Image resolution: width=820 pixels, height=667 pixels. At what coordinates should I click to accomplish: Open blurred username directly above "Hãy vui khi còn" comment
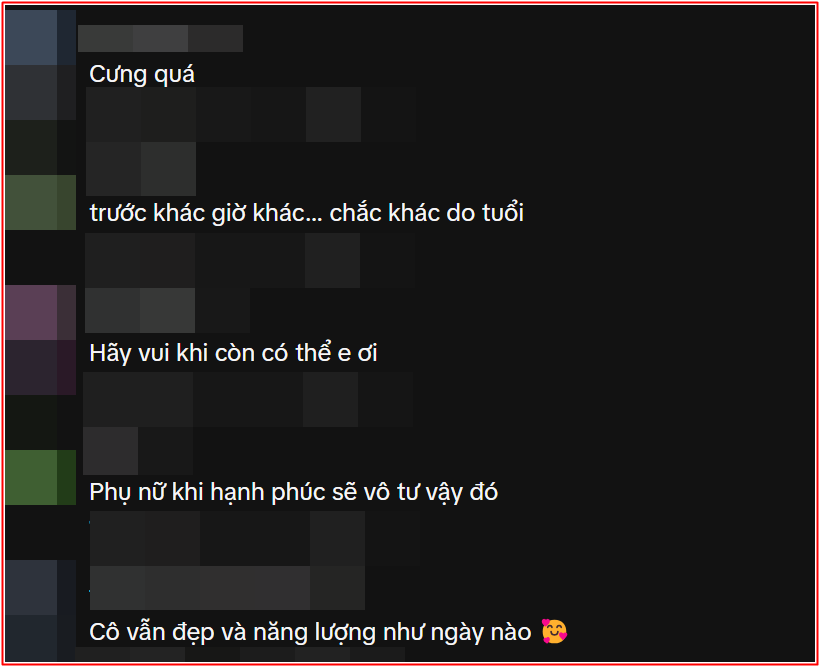coord(167,310)
